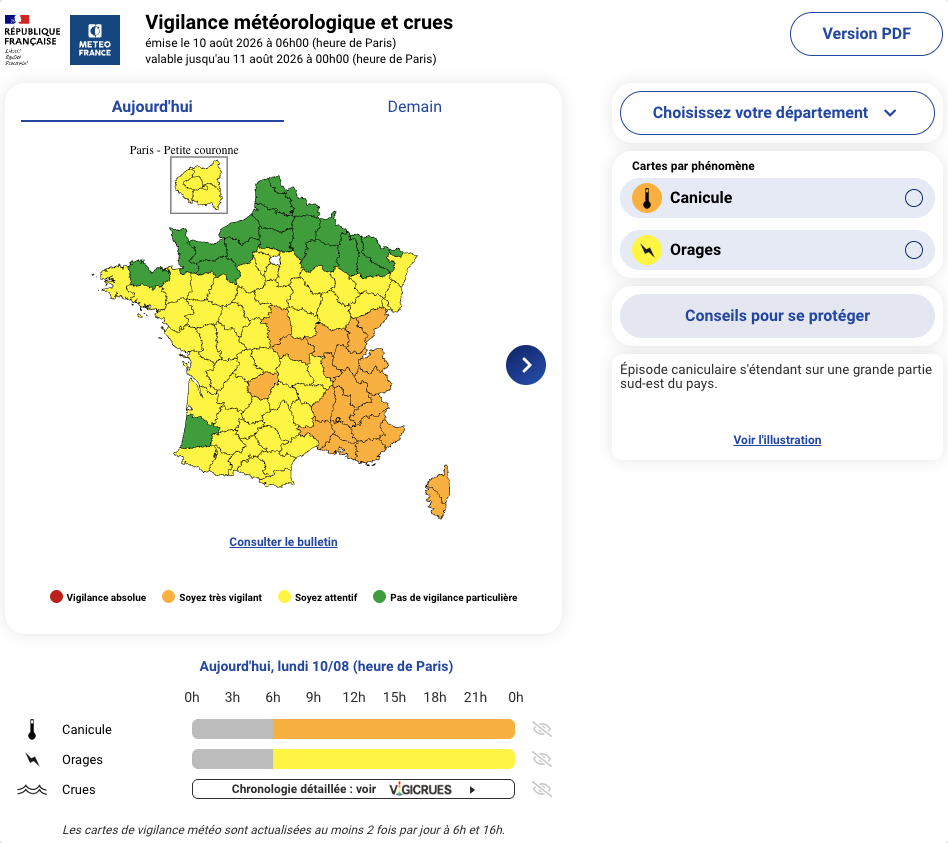The width and height of the screenshot is (948, 843).
Task: Select the Aujourd'hui tab
Action: (152, 106)
